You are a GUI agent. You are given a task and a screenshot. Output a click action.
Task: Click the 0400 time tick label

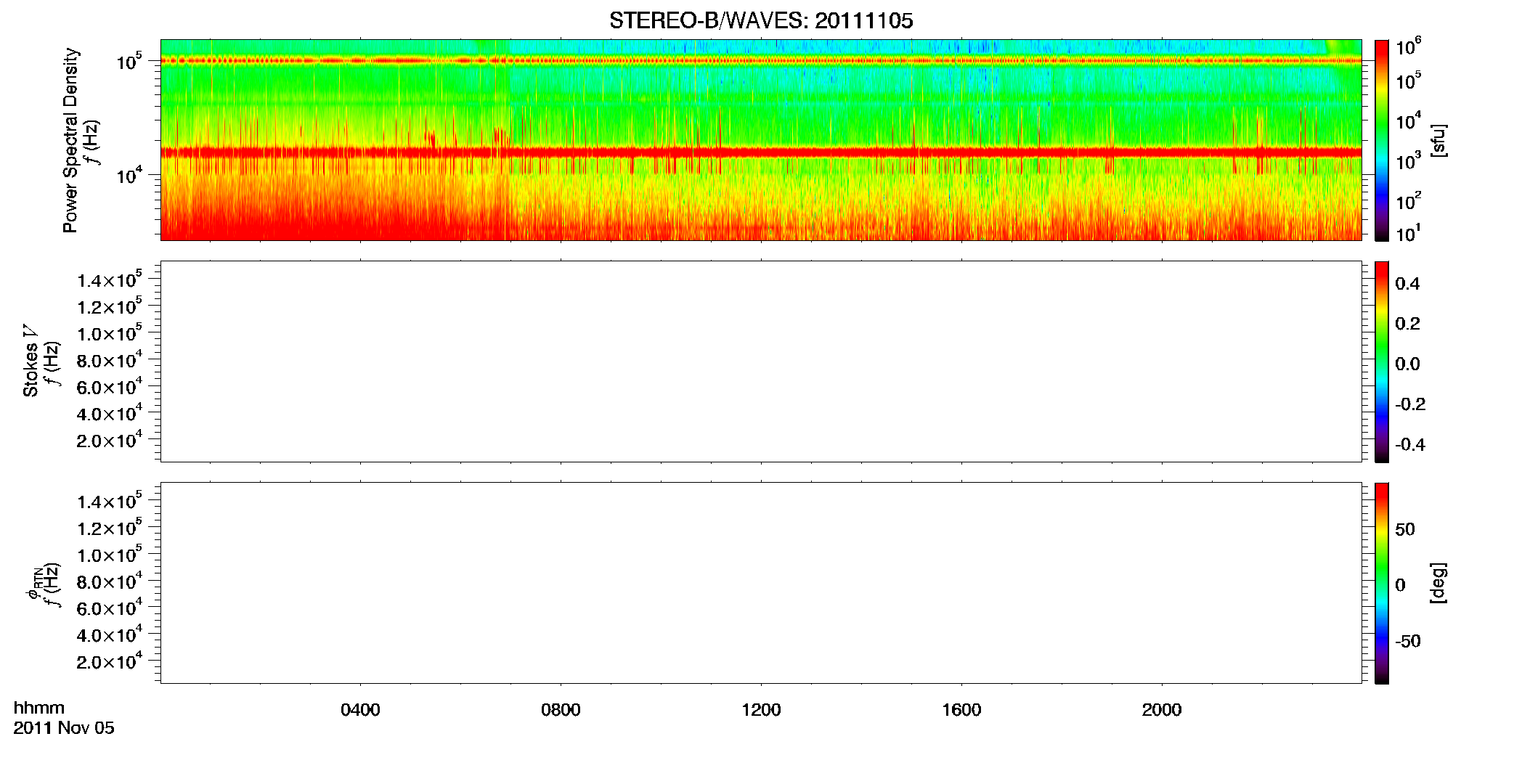[x=360, y=710]
